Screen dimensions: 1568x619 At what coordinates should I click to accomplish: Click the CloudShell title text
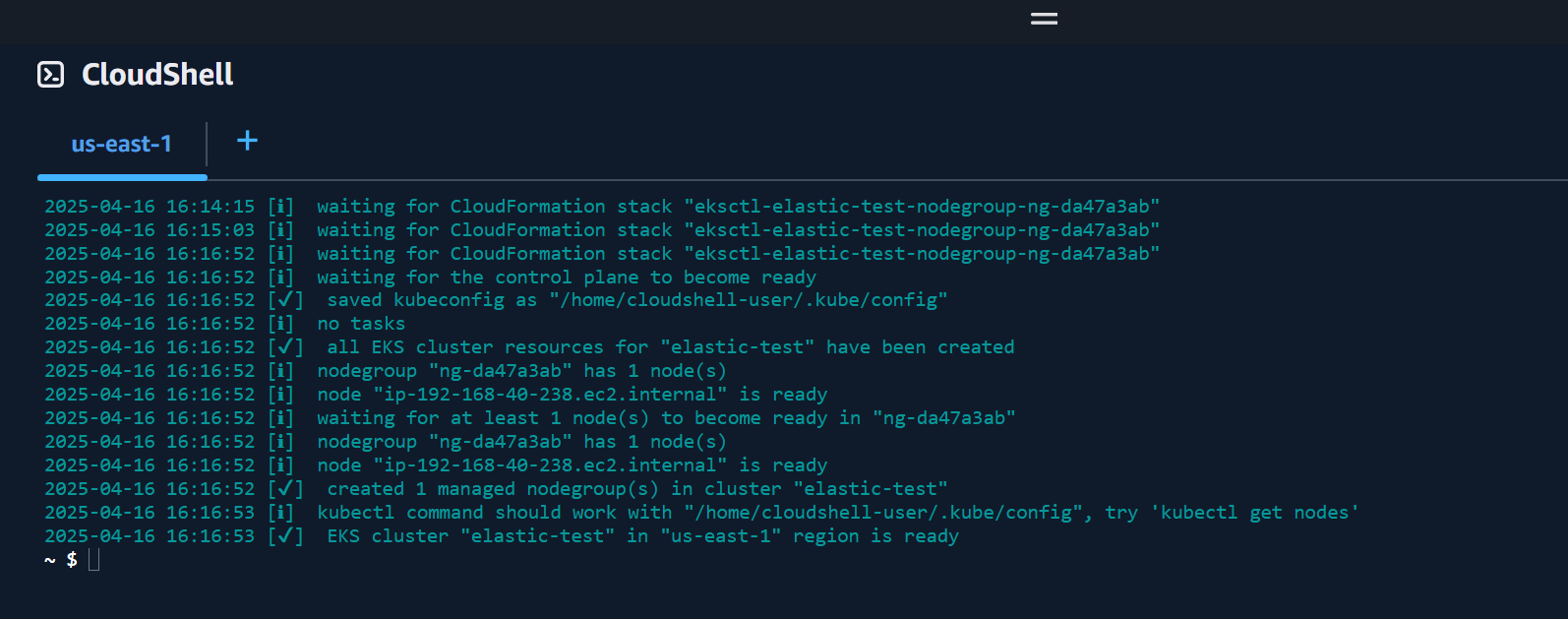click(x=157, y=75)
